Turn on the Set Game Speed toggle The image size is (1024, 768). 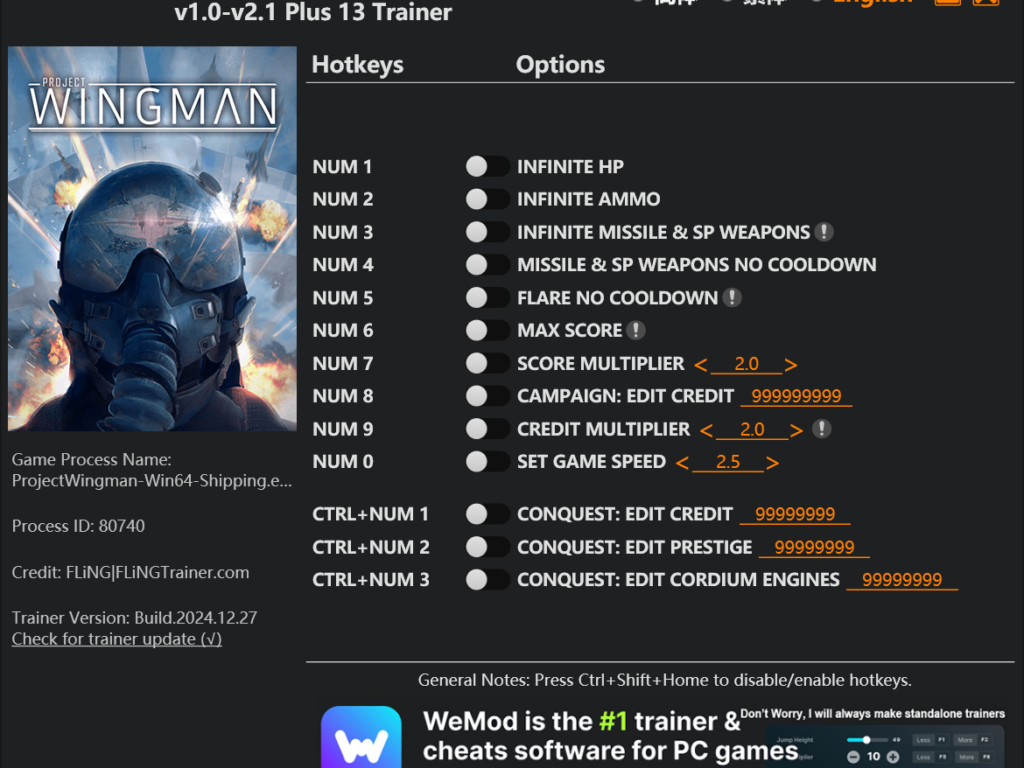point(487,462)
